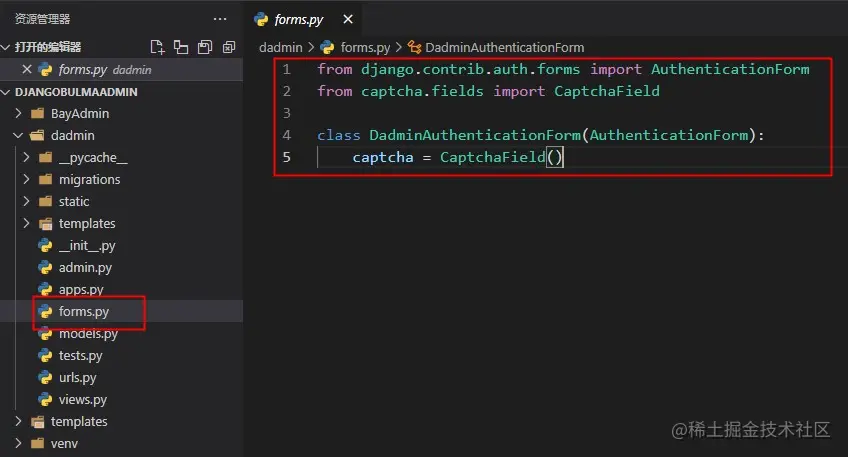848x457 pixels.
Task: Click forms.py breadcrumb segment
Action: pyautogui.click(x=365, y=48)
